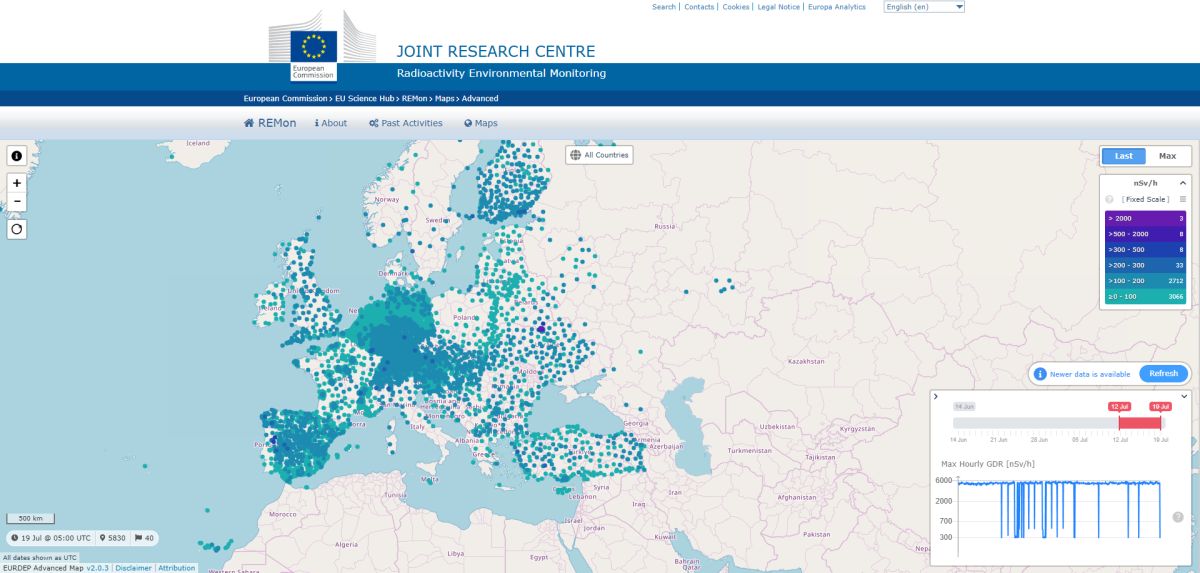Click the Maps breadcrumb link
Image resolution: width=1200 pixels, height=573 pixels.
tap(445, 98)
